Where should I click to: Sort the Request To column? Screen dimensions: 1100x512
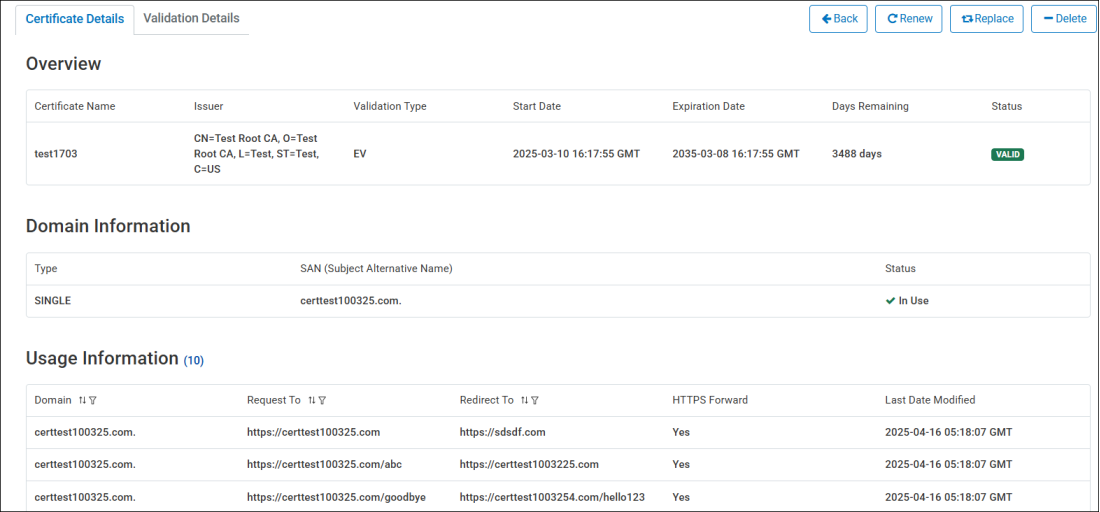coord(311,400)
